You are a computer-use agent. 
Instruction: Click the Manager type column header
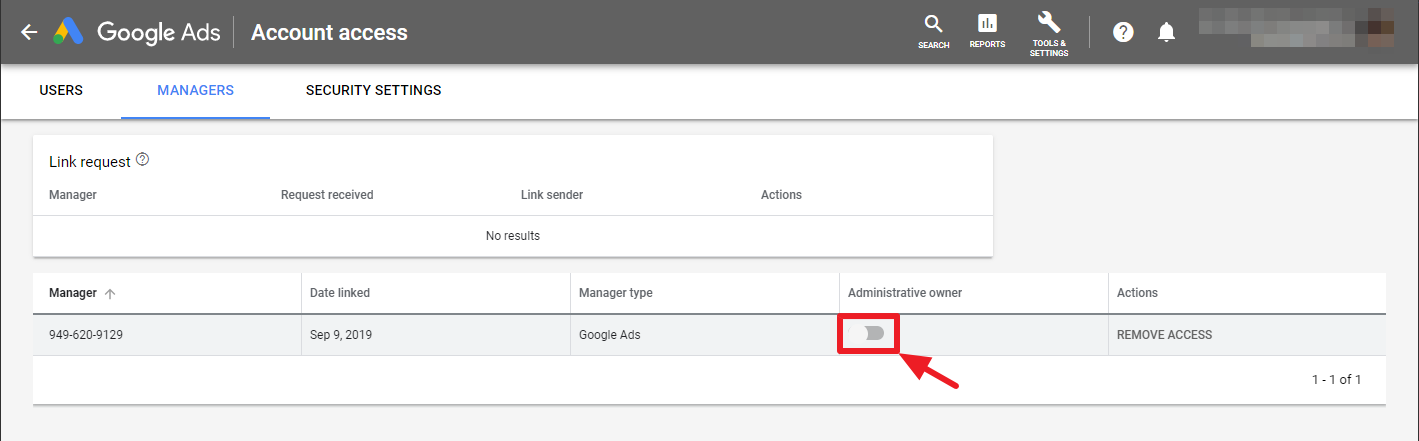pyautogui.click(x=615, y=293)
